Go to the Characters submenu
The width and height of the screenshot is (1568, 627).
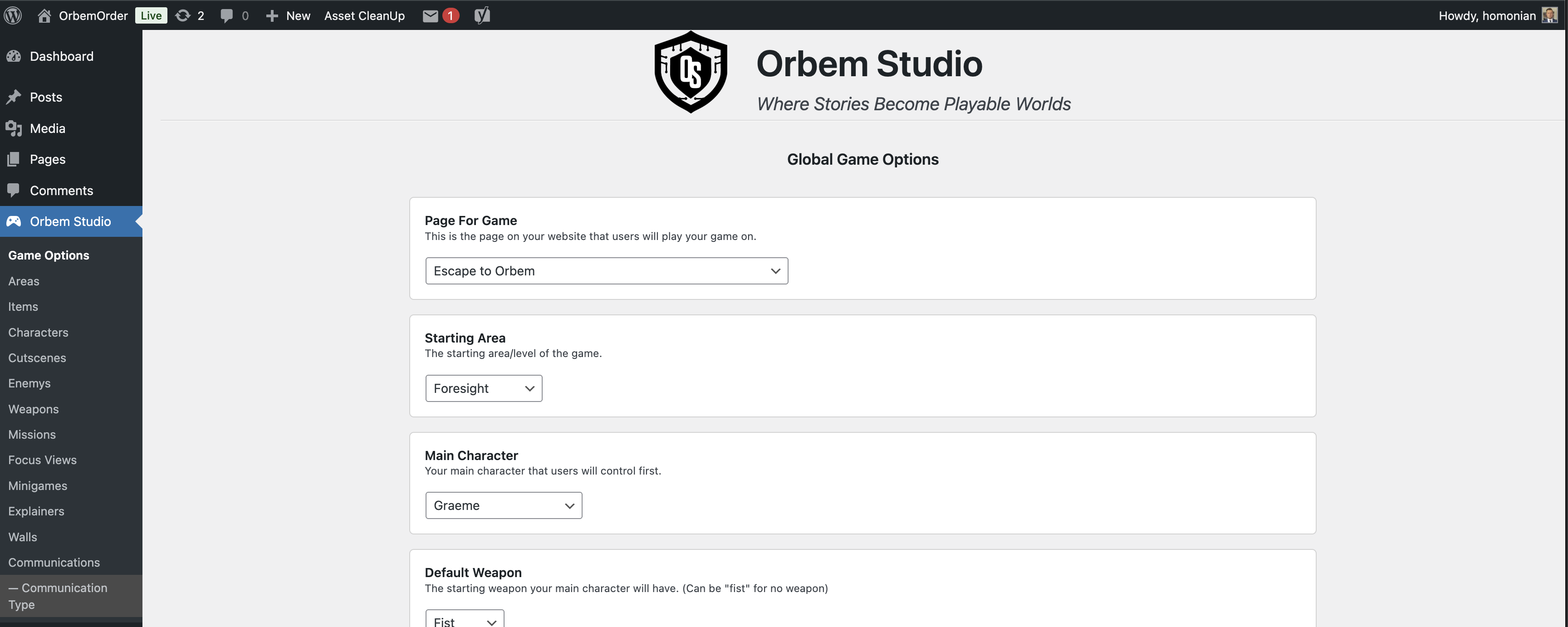pos(39,333)
